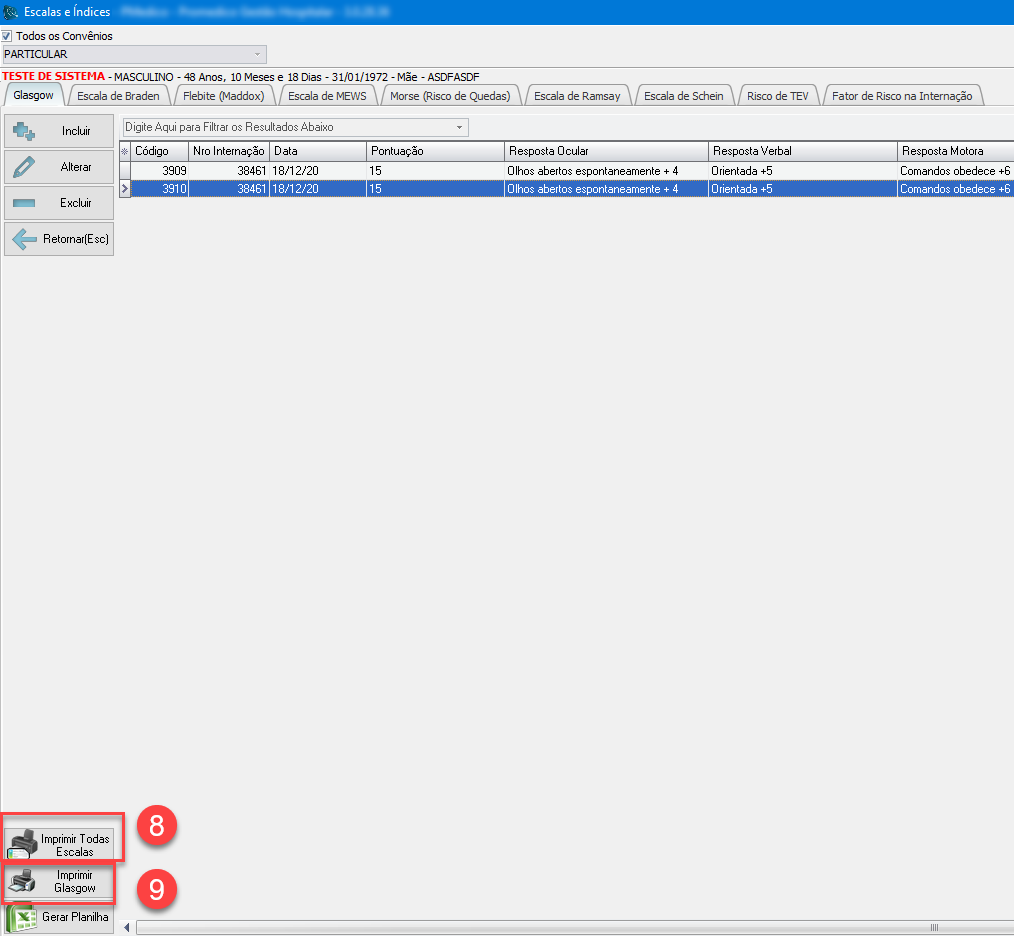Switch to the Escala de Braden tab

tap(119, 96)
